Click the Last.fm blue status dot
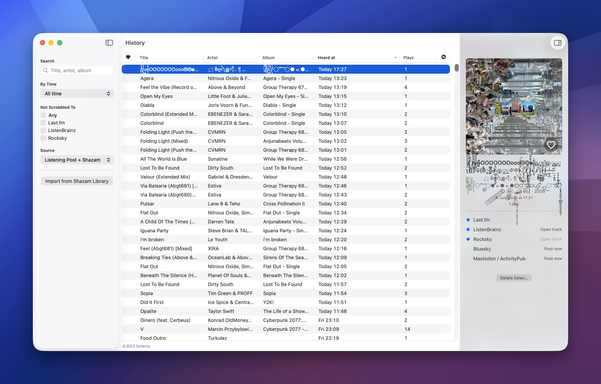Viewport: 601px width, 384px height. tap(468, 220)
